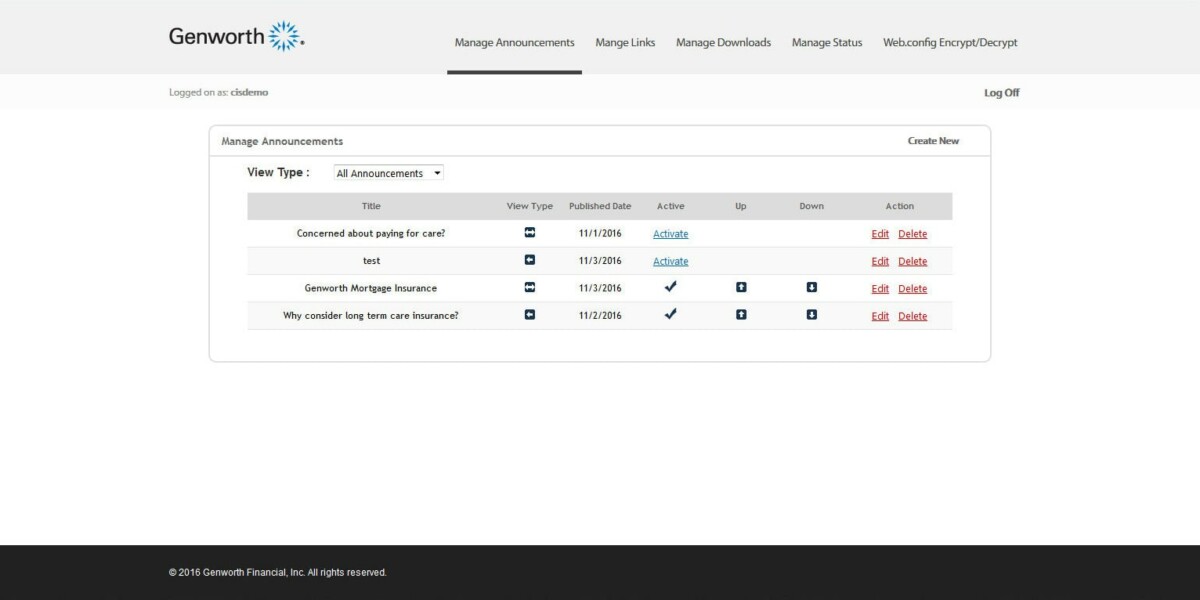The image size is (1200, 600).
Task: Open Web.config Encrypt/Decrypt tab
Action: coord(950,43)
